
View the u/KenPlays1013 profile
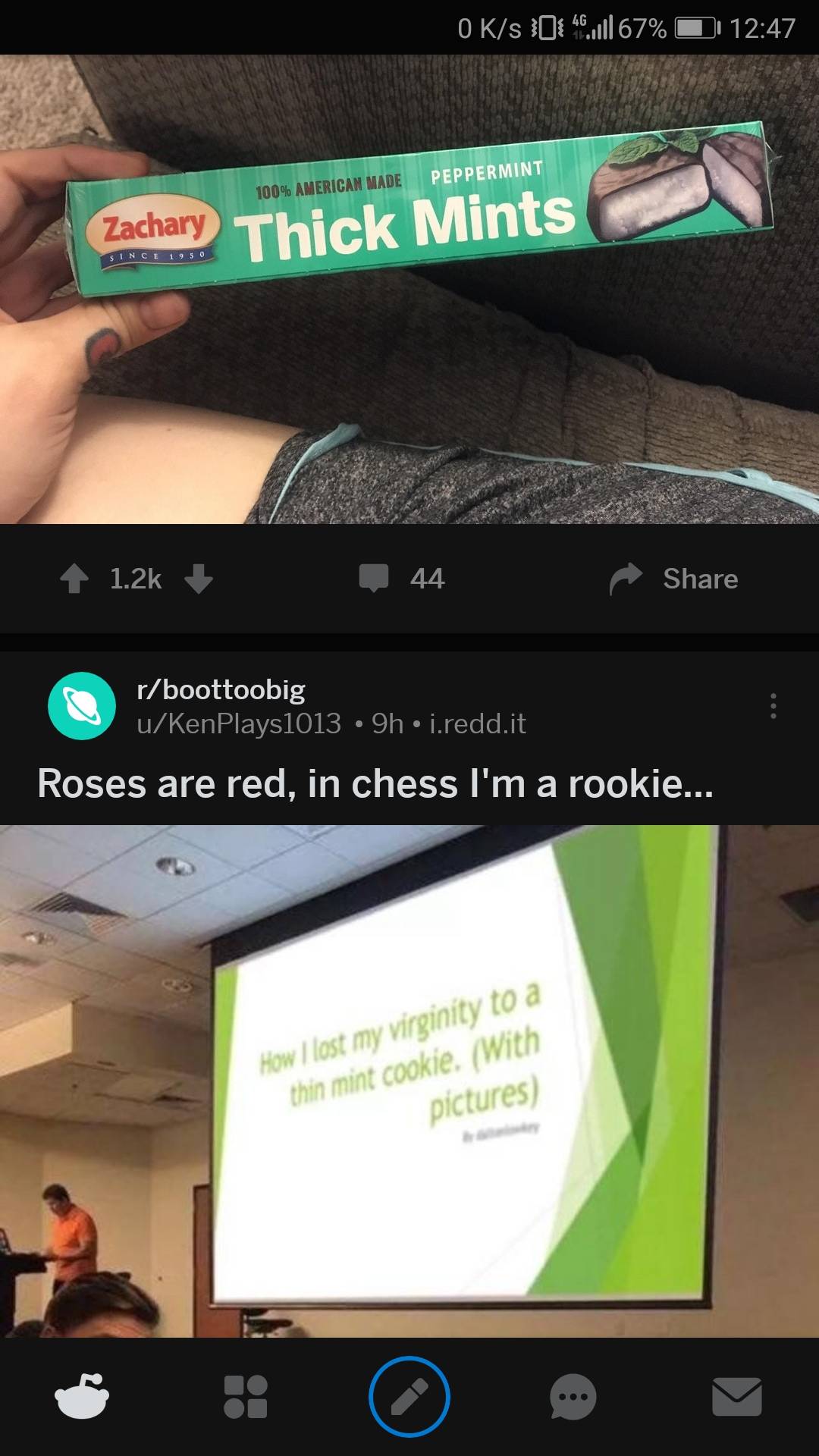239,723
